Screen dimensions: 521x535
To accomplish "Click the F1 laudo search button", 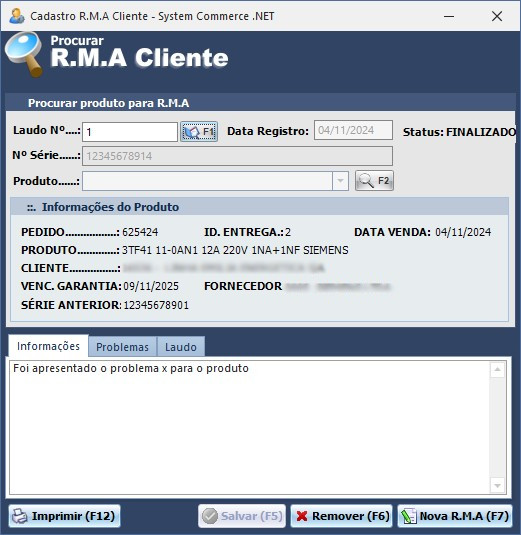I will click(x=199, y=132).
